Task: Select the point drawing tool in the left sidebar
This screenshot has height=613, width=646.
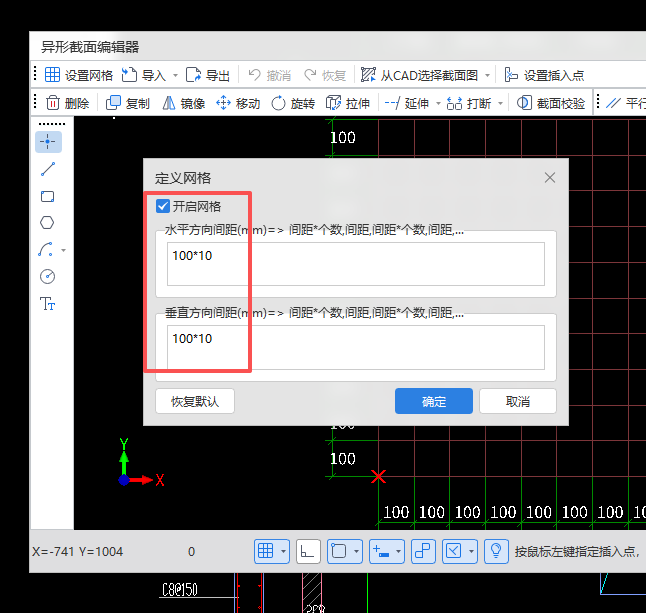Action: pyautogui.click(x=48, y=142)
